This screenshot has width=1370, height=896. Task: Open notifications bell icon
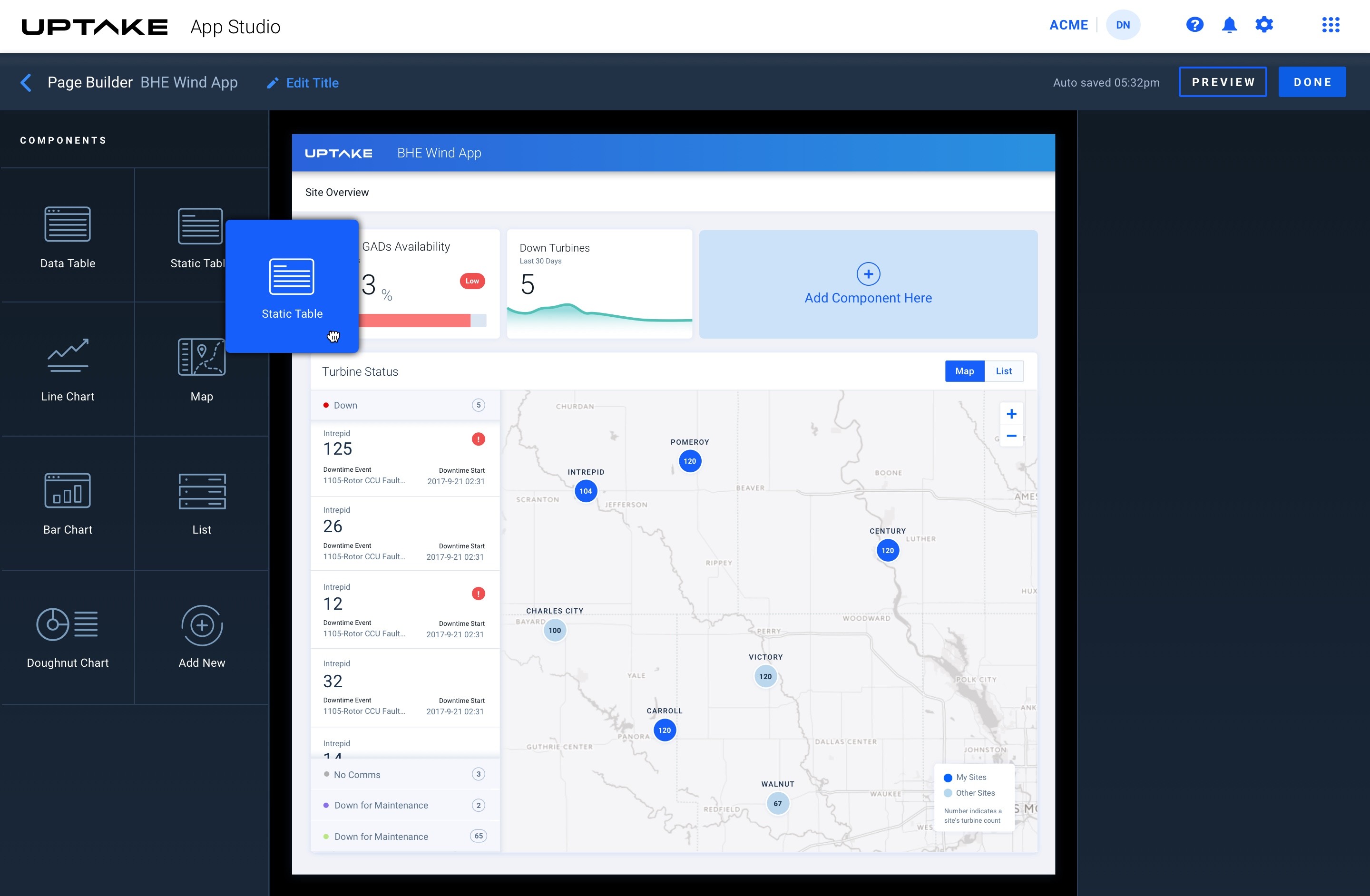click(x=1229, y=25)
